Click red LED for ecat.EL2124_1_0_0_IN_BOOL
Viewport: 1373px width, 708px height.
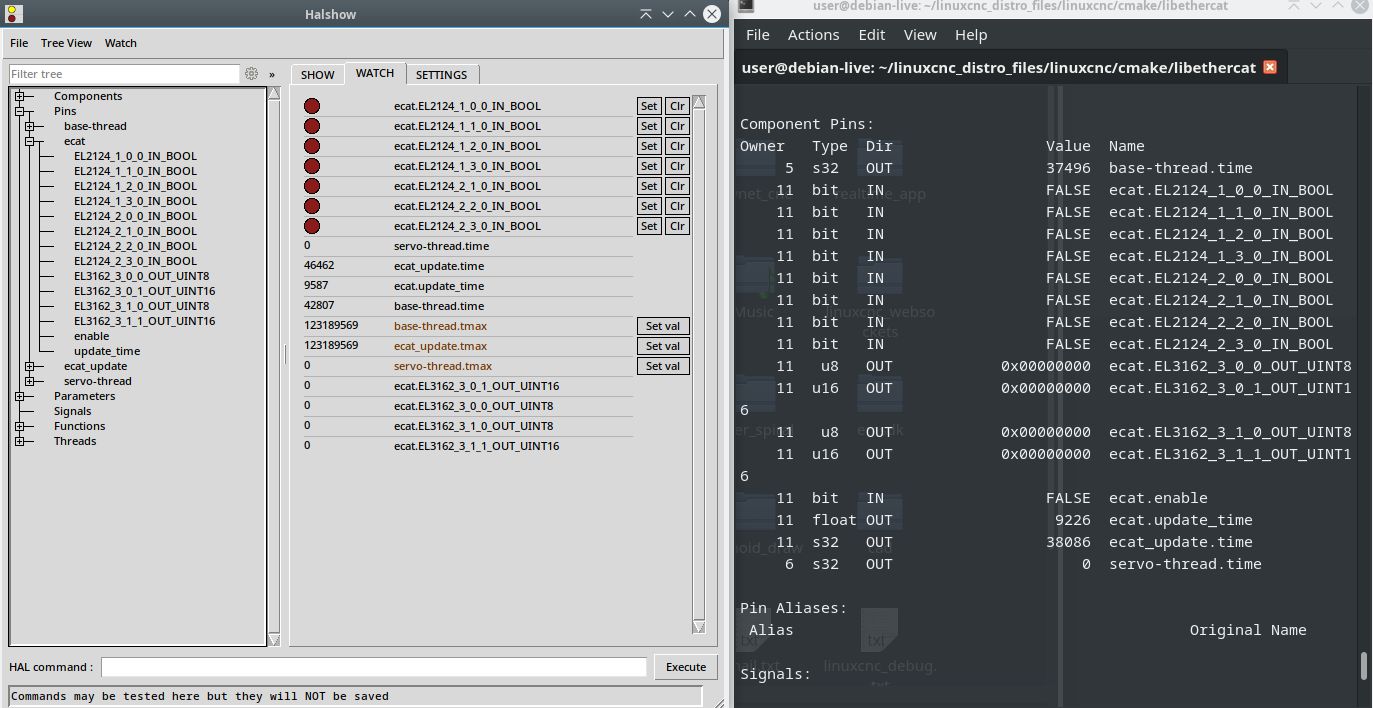[312, 106]
